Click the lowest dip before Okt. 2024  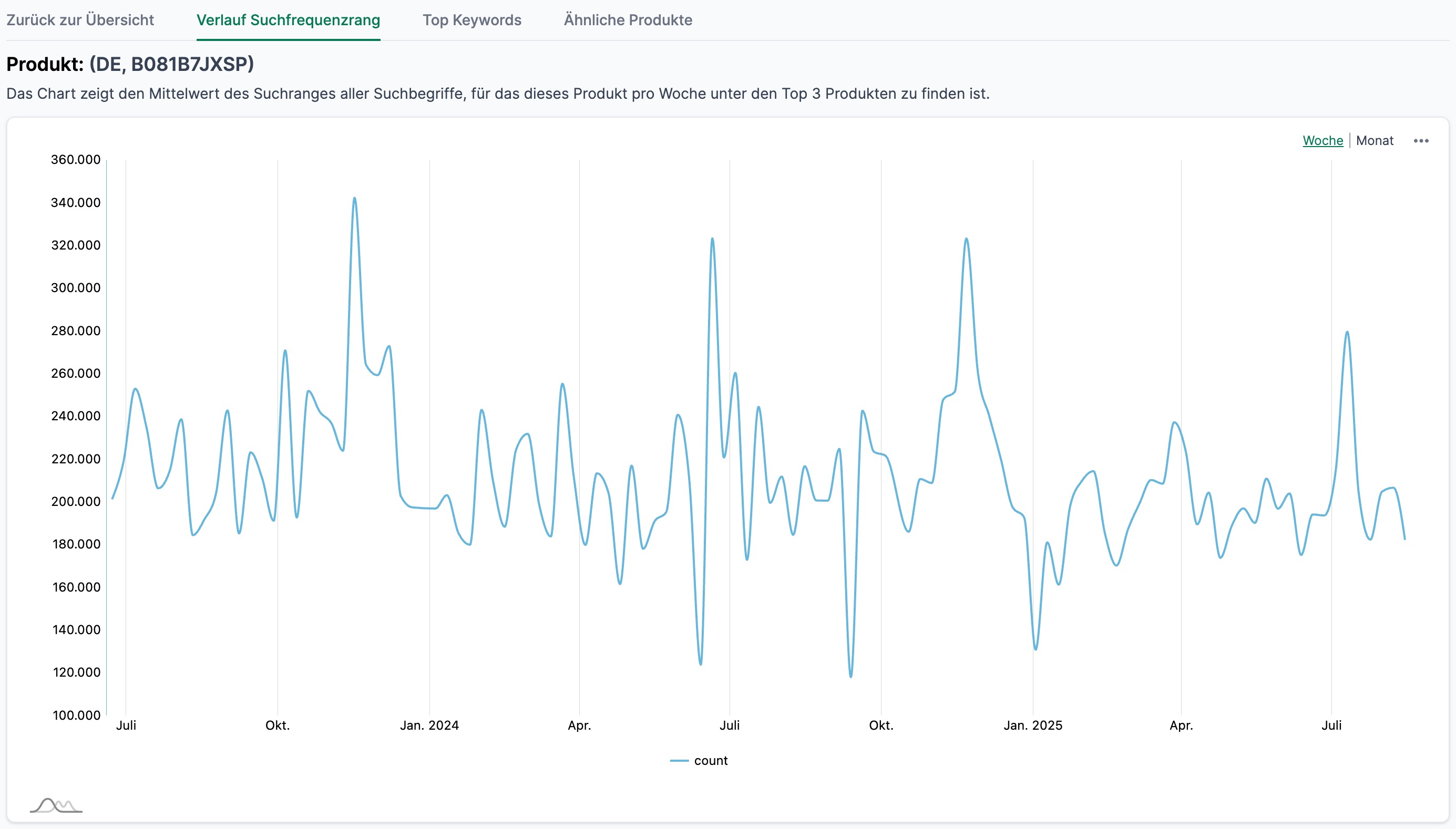(850, 677)
